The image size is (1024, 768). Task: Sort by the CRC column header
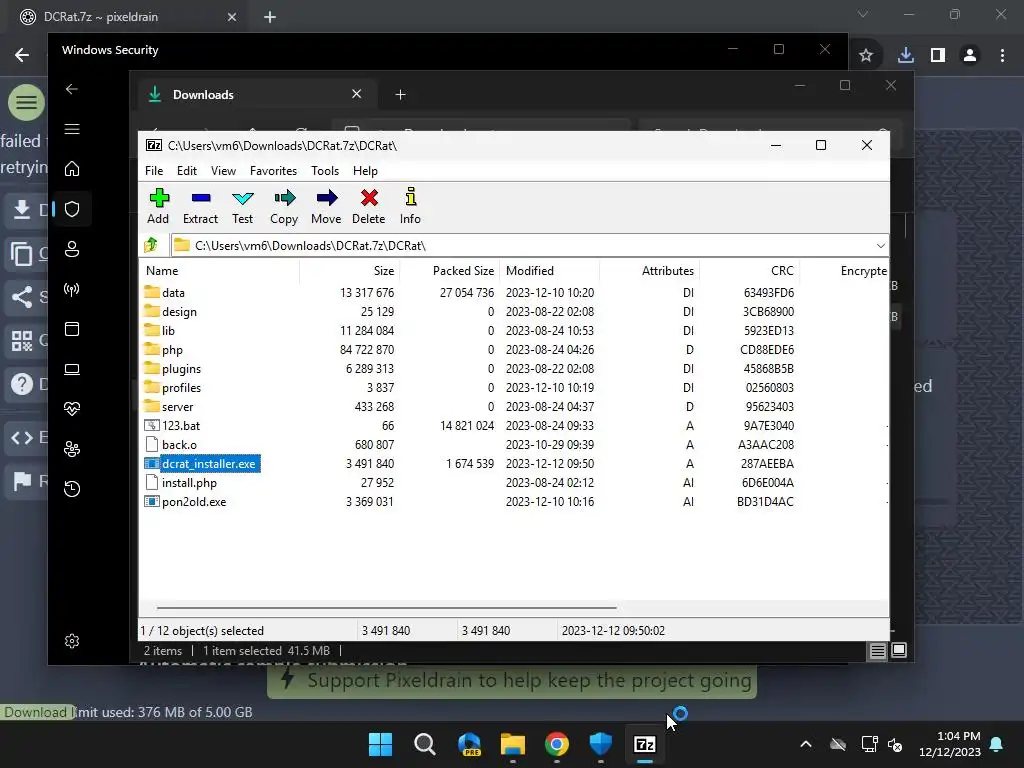click(750, 270)
